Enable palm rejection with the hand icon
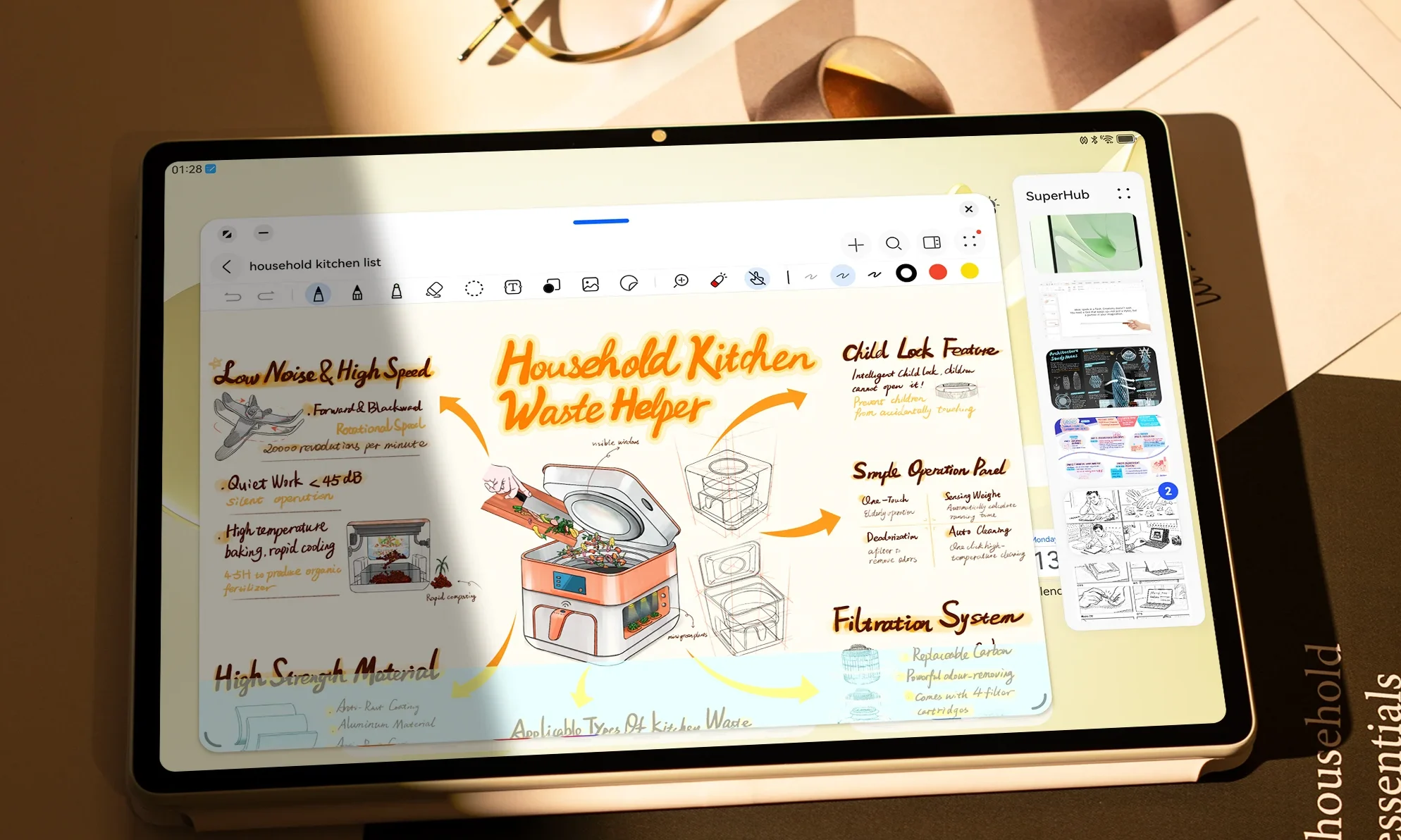Image resolution: width=1401 pixels, height=840 pixels. [757, 279]
